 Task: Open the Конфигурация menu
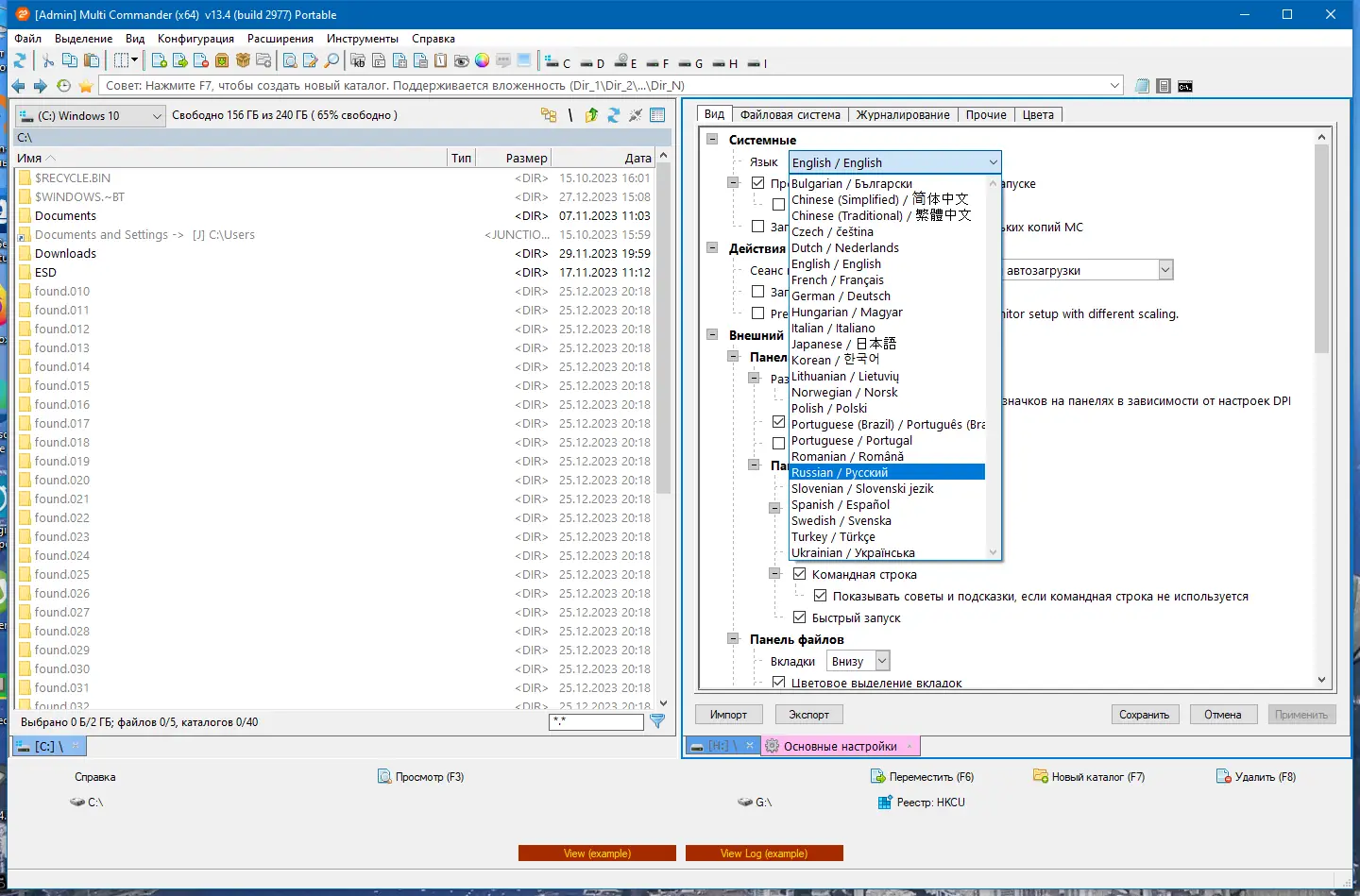click(195, 39)
